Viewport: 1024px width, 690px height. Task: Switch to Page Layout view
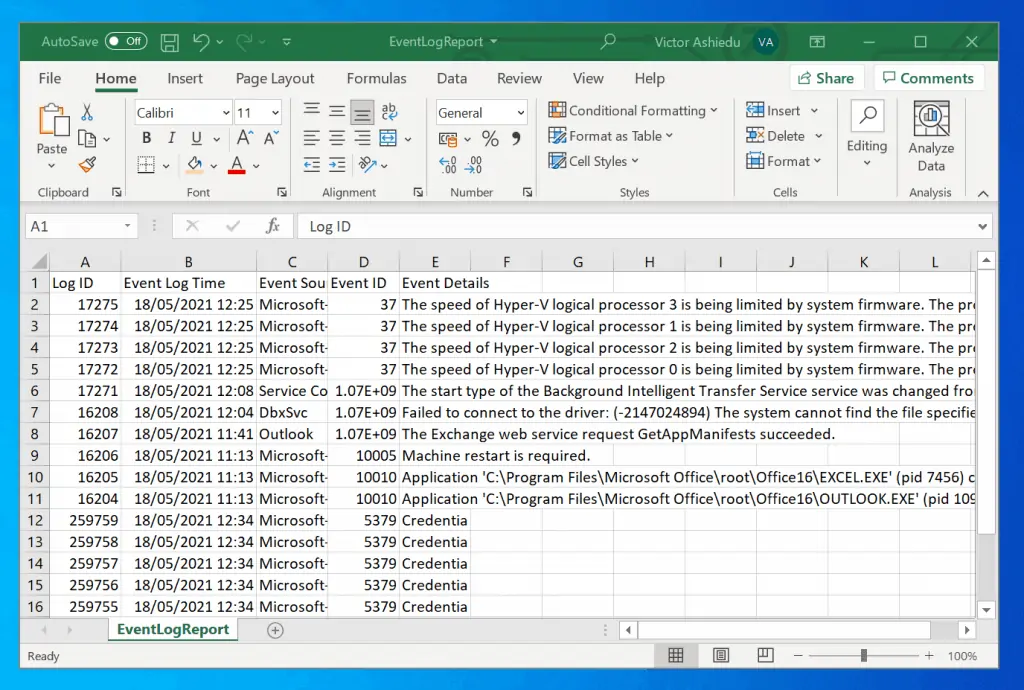[x=720, y=656]
